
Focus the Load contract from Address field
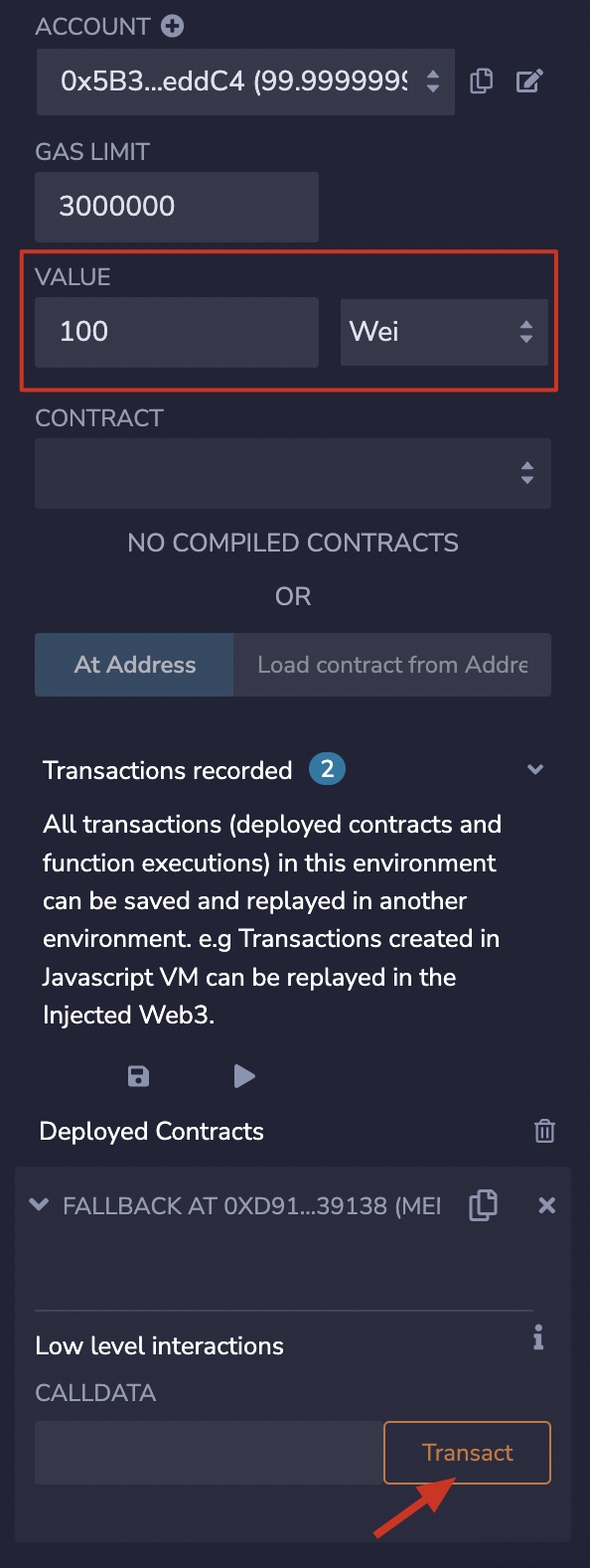pyautogui.click(x=392, y=665)
